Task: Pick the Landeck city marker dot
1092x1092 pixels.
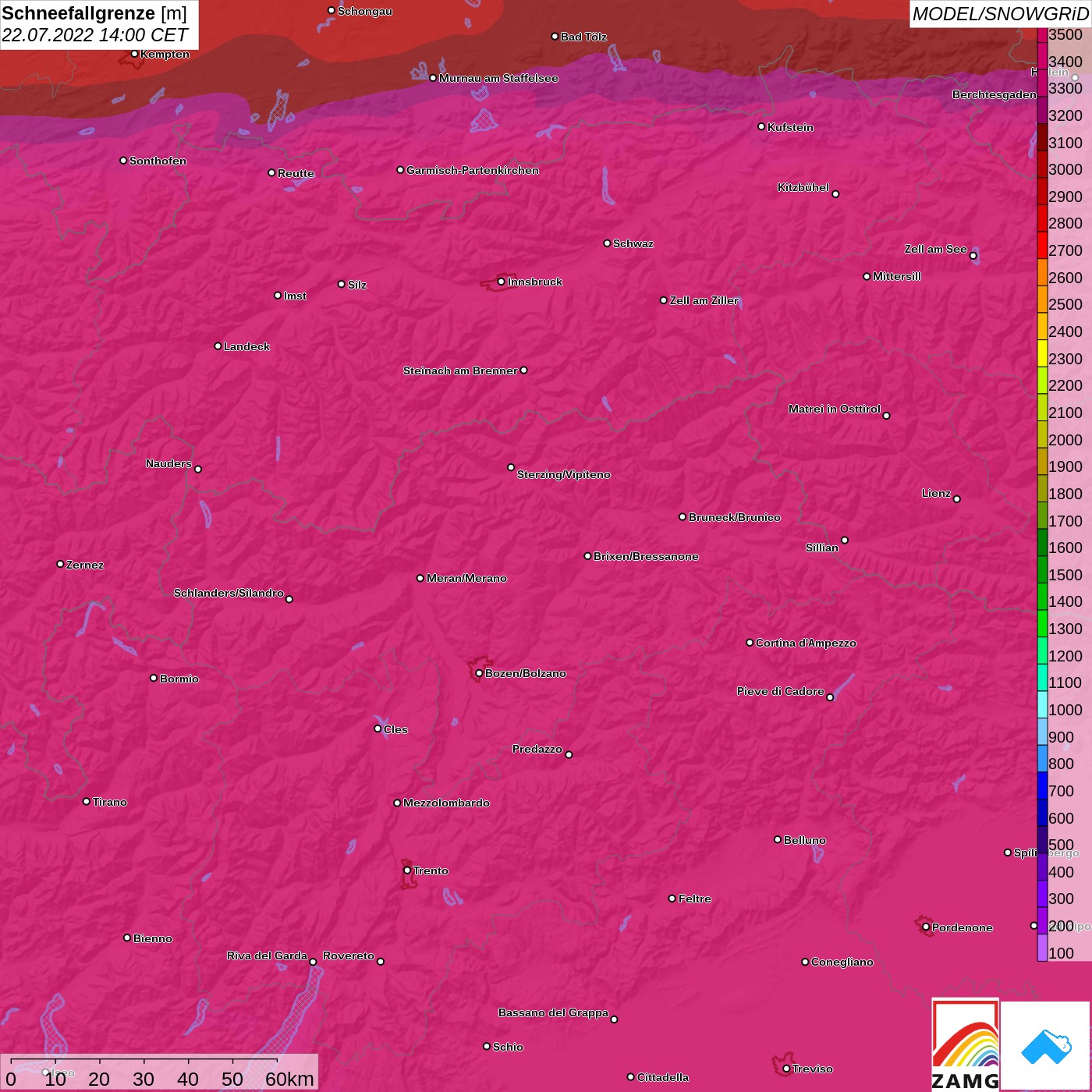Action: click(x=218, y=346)
